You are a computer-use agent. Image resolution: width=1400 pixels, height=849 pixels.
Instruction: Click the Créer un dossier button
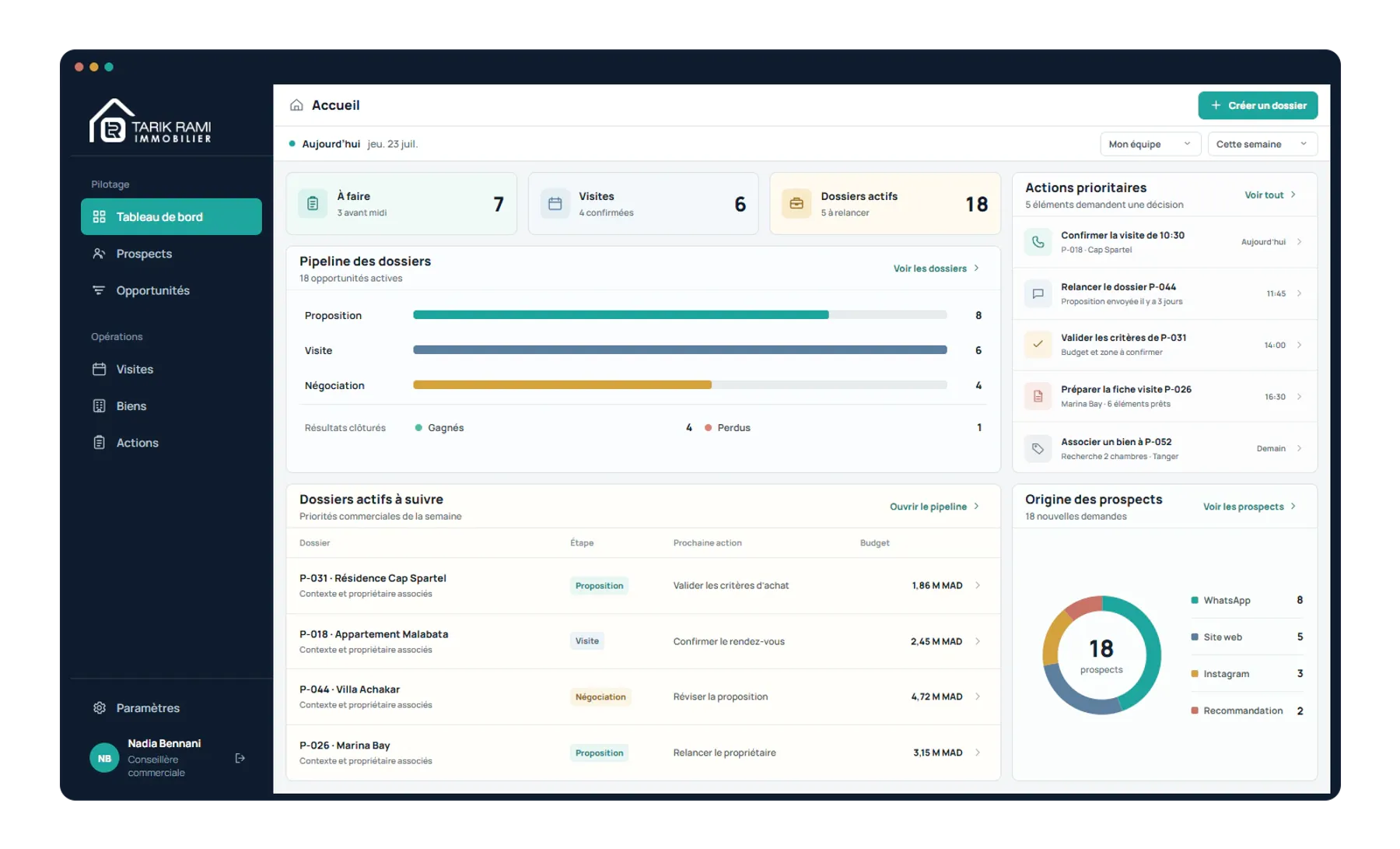coord(1258,105)
